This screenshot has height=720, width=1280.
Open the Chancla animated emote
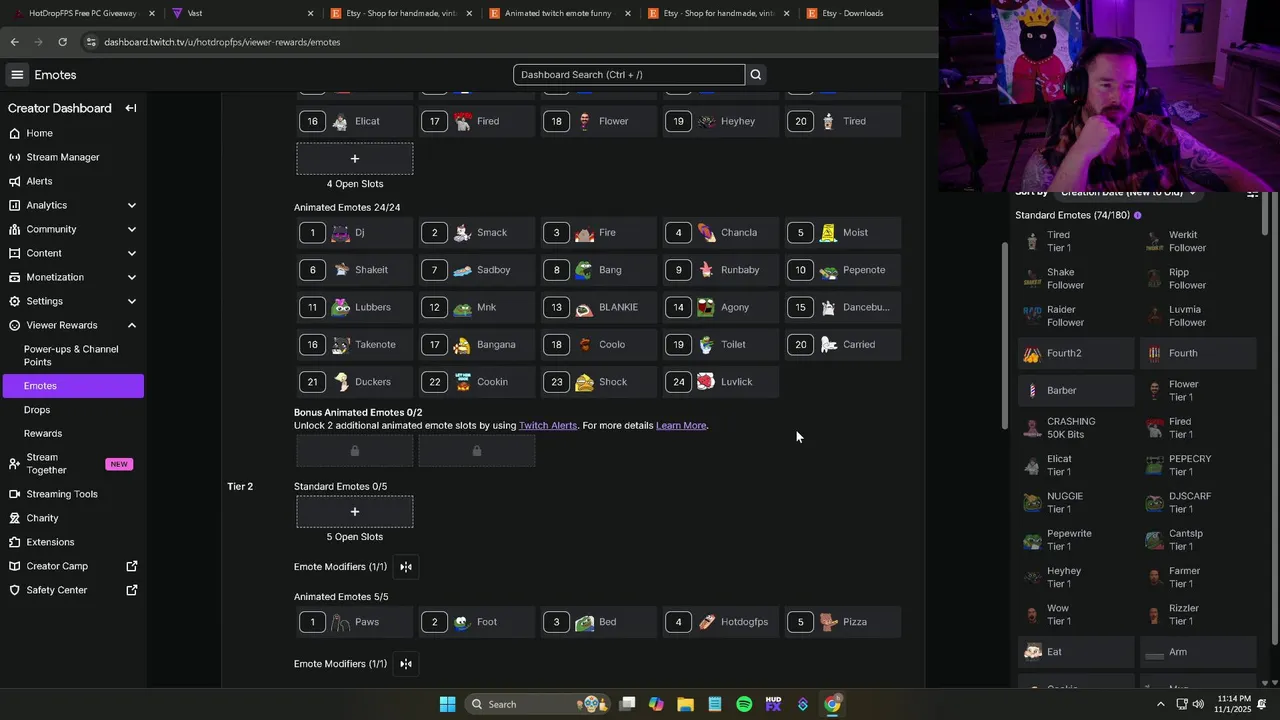click(x=721, y=233)
